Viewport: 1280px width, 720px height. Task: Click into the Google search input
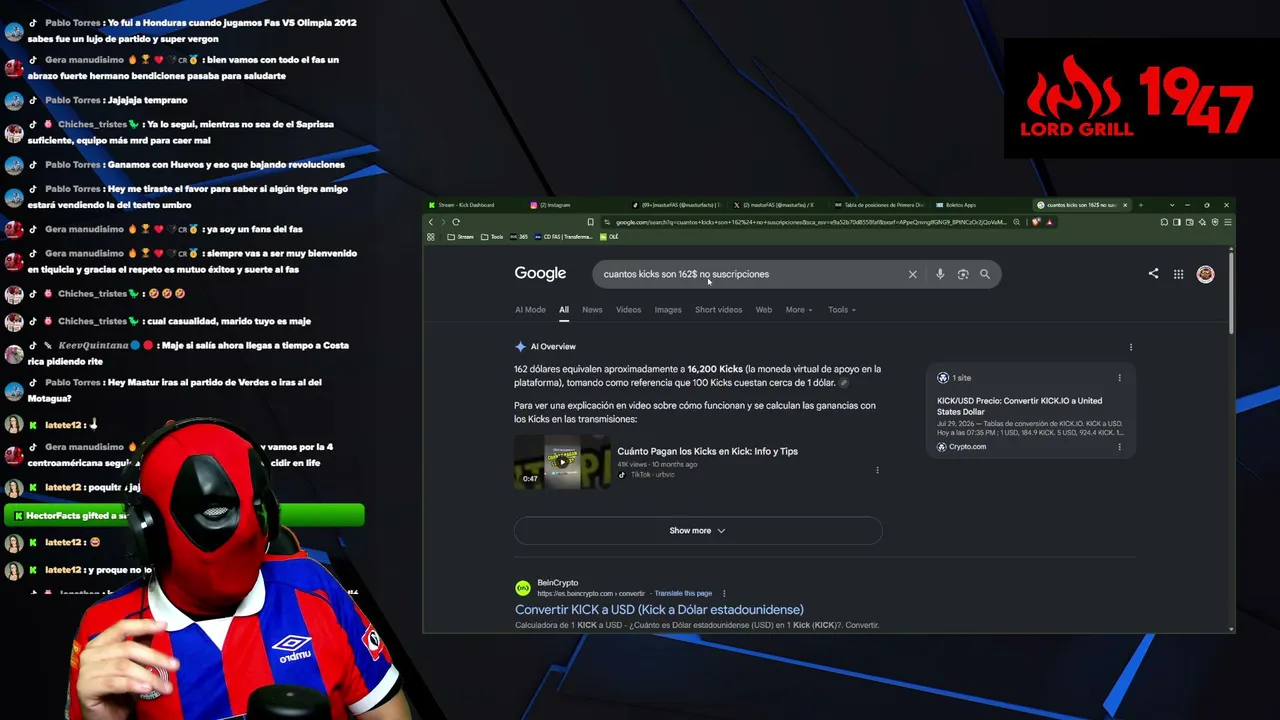[750, 274]
